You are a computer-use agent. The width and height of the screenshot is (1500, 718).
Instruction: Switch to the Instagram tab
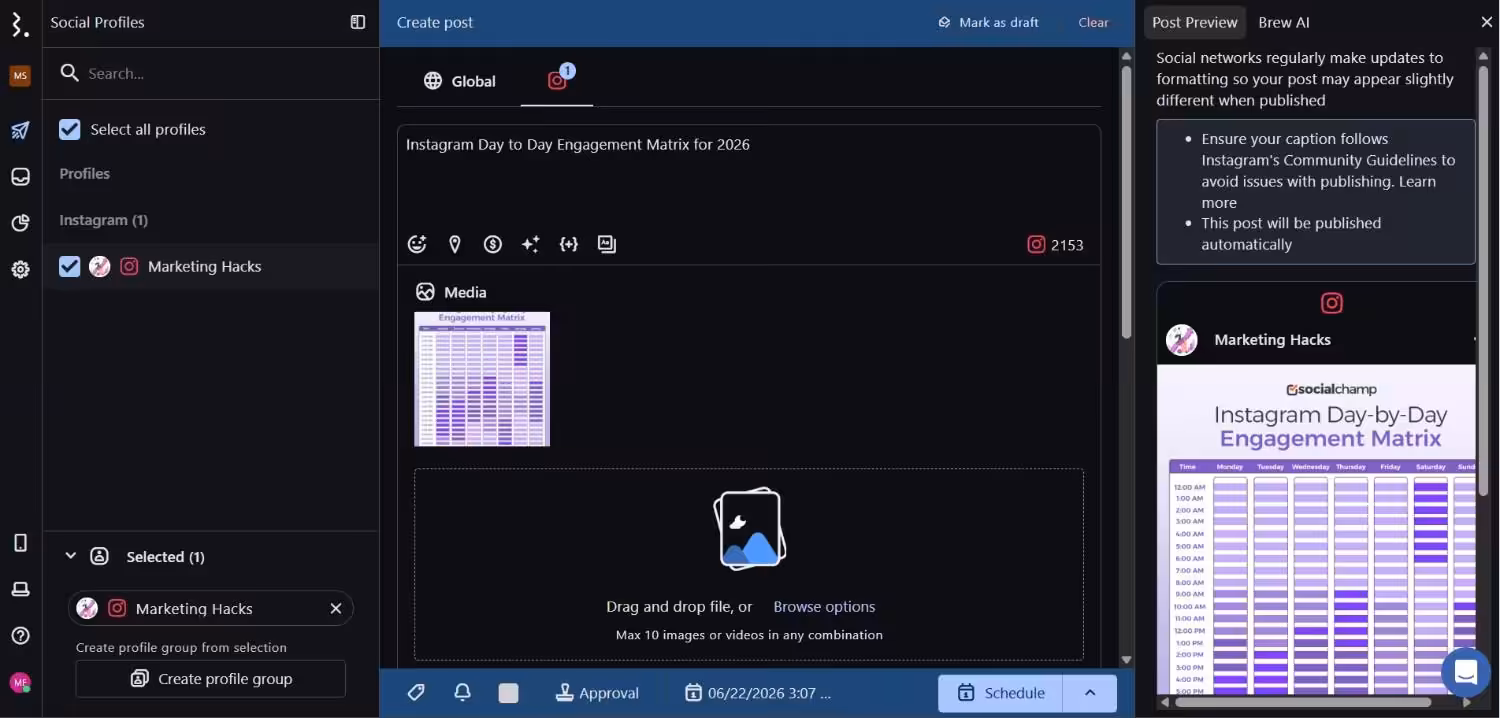(x=557, y=81)
